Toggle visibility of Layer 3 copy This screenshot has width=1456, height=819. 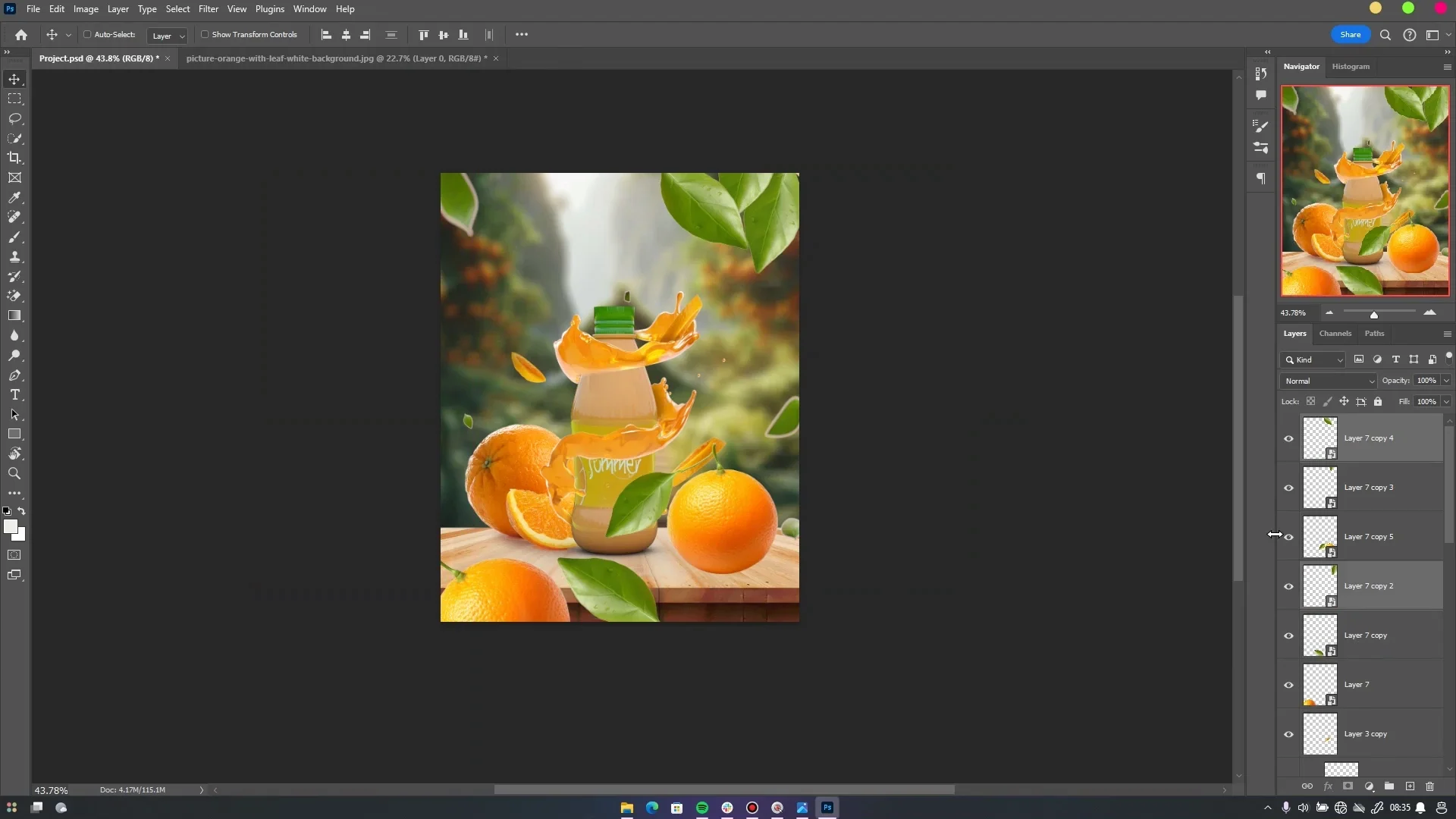(1288, 734)
